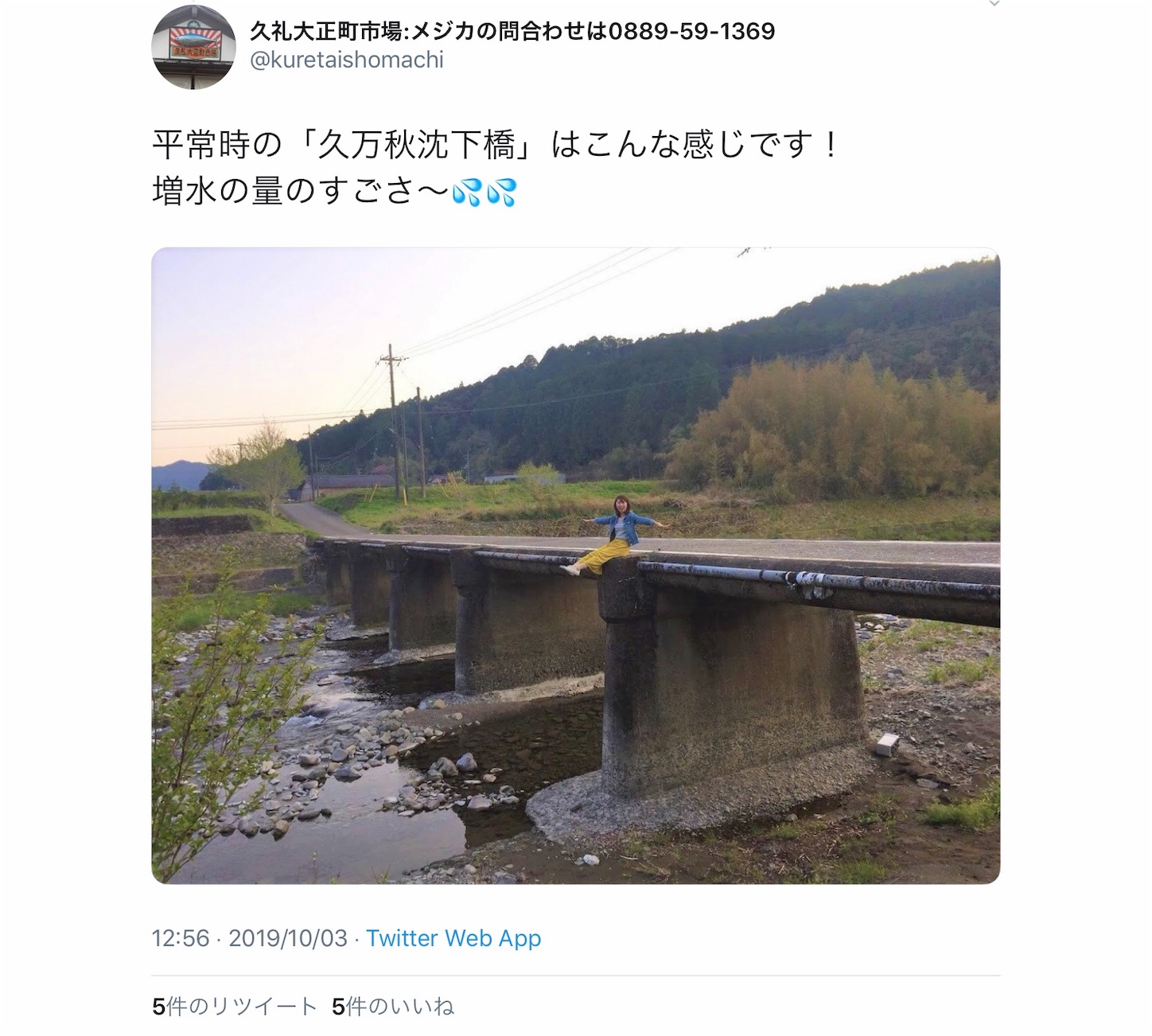1152x1036 pixels.
Task: Open the 久礼大正町市場 profile avatar
Action: [193, 47]
